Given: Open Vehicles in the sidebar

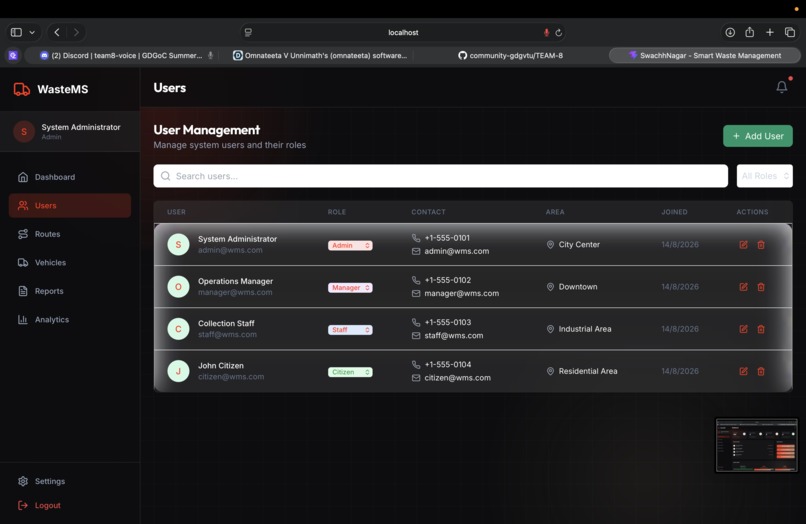Looking at the screenshot, I should [x=69, y=262].
